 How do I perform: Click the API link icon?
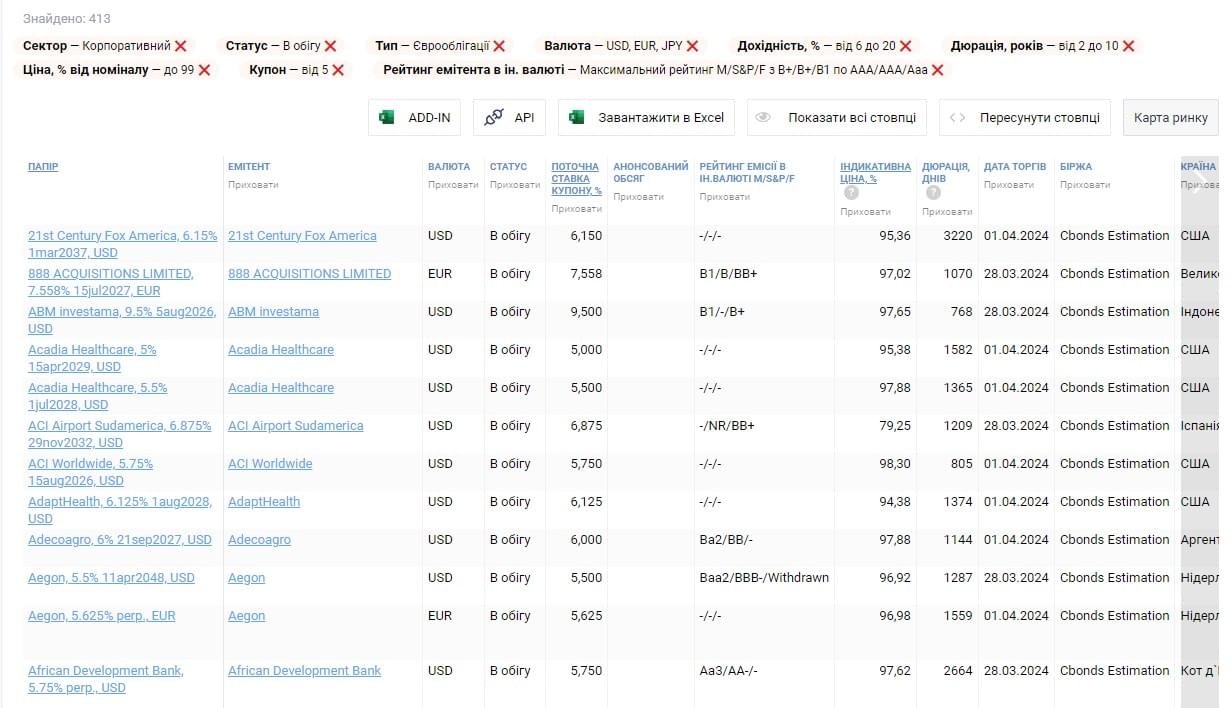(x=493, y=117)
